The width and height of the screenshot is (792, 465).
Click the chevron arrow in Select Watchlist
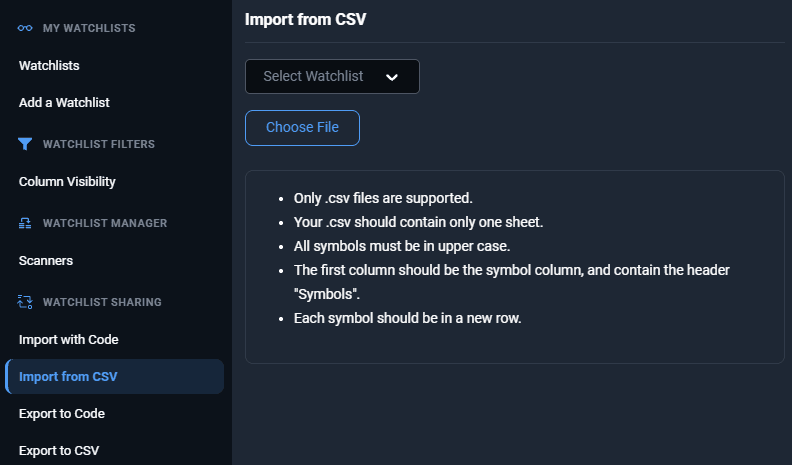(x=392, y=77)
